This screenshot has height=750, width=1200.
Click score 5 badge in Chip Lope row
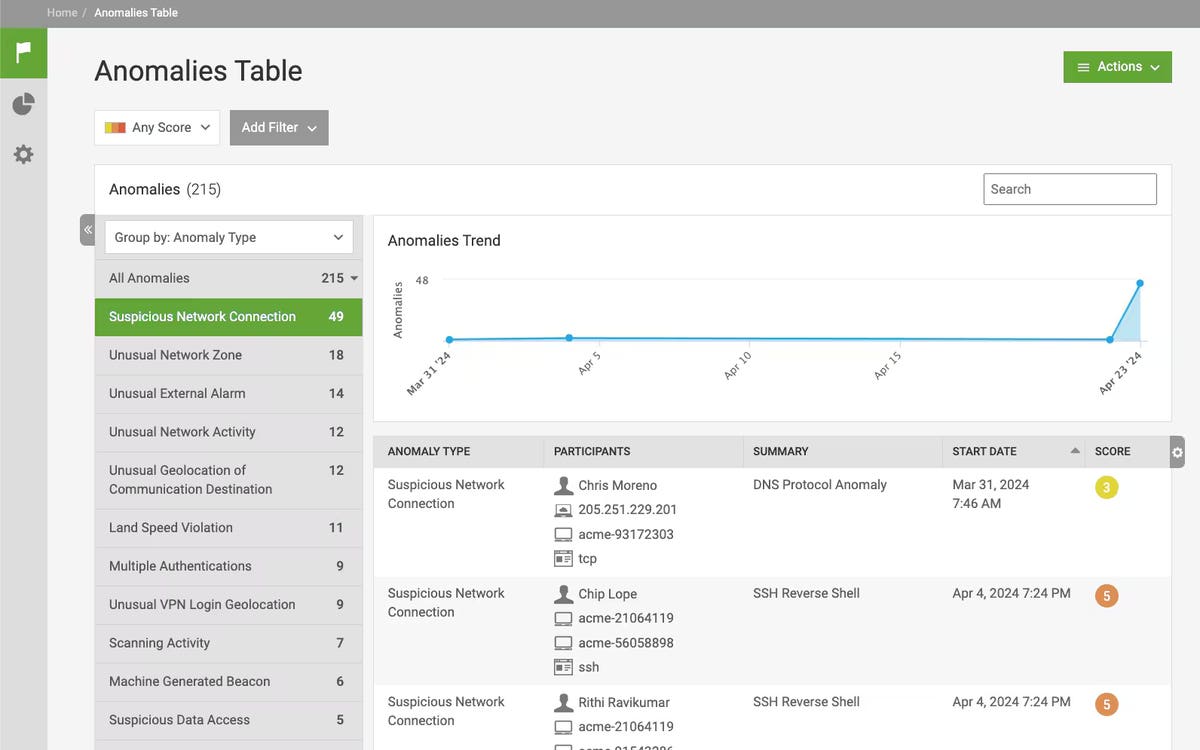pyautogui.click(x=1106, y=596)
